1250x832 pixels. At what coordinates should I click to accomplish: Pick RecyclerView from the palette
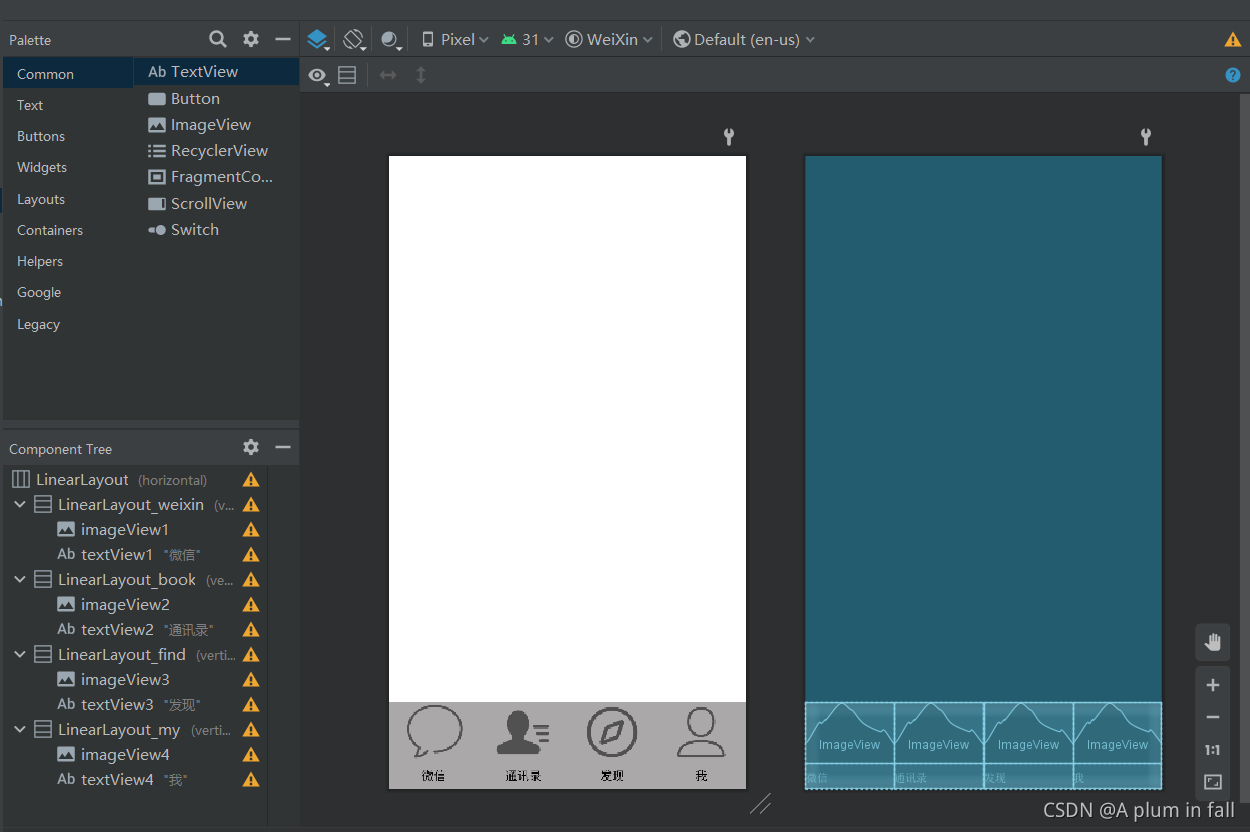tap(216, 151)
